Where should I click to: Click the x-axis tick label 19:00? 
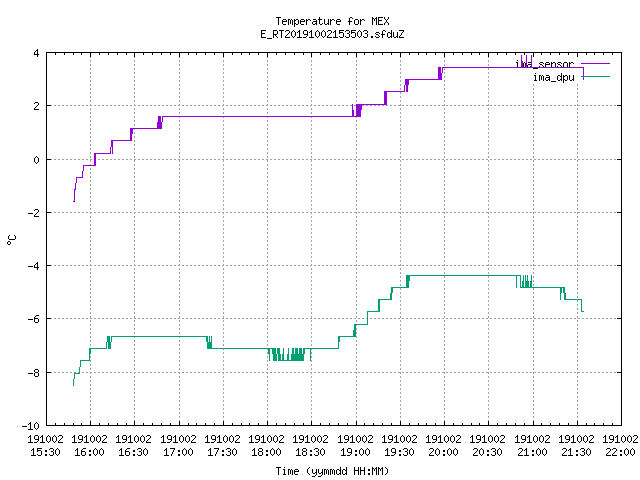(356, 452)
